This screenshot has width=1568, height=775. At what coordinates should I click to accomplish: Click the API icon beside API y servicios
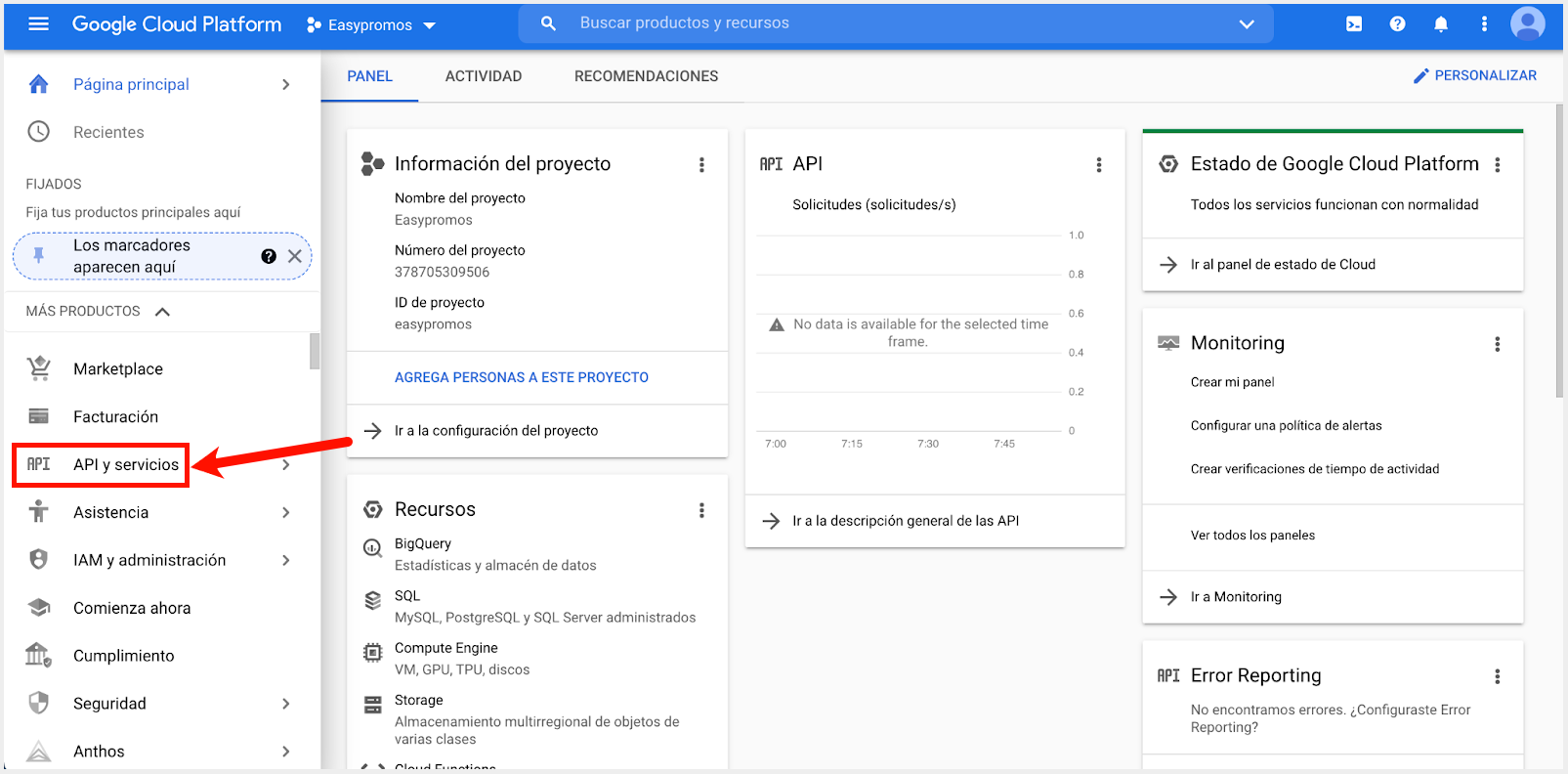pyautogui.click(x=38, y=464)
